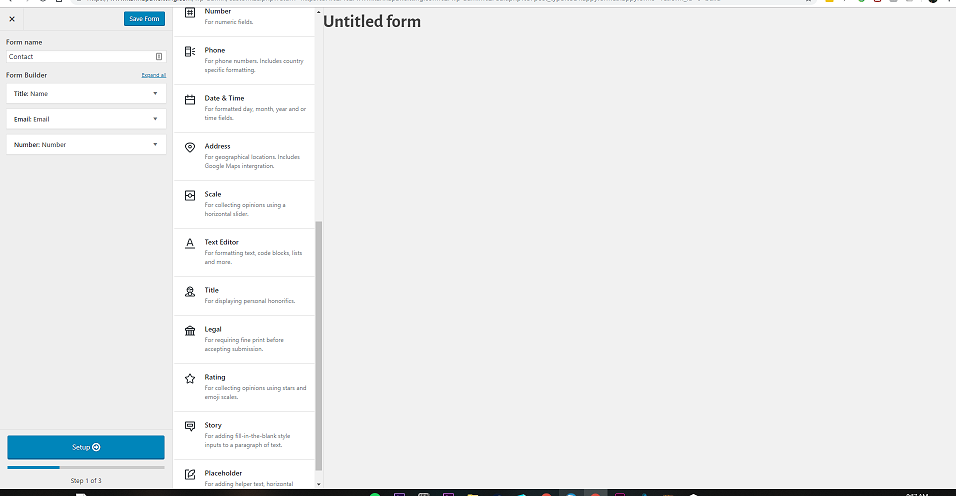Click the scrollbar down arrow
The image size is (956, 496).
[318, 484]
